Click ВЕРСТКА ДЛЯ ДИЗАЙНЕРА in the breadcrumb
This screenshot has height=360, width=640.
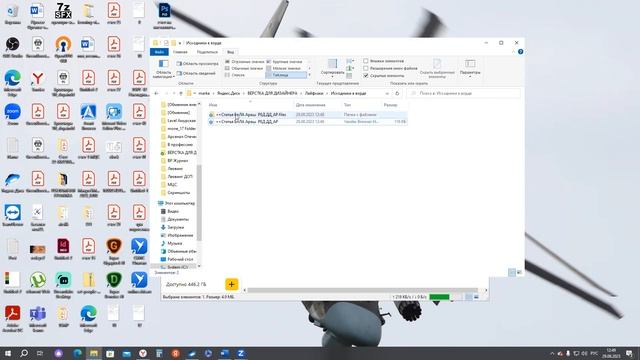pyautogui.click(x=272, y=93)
